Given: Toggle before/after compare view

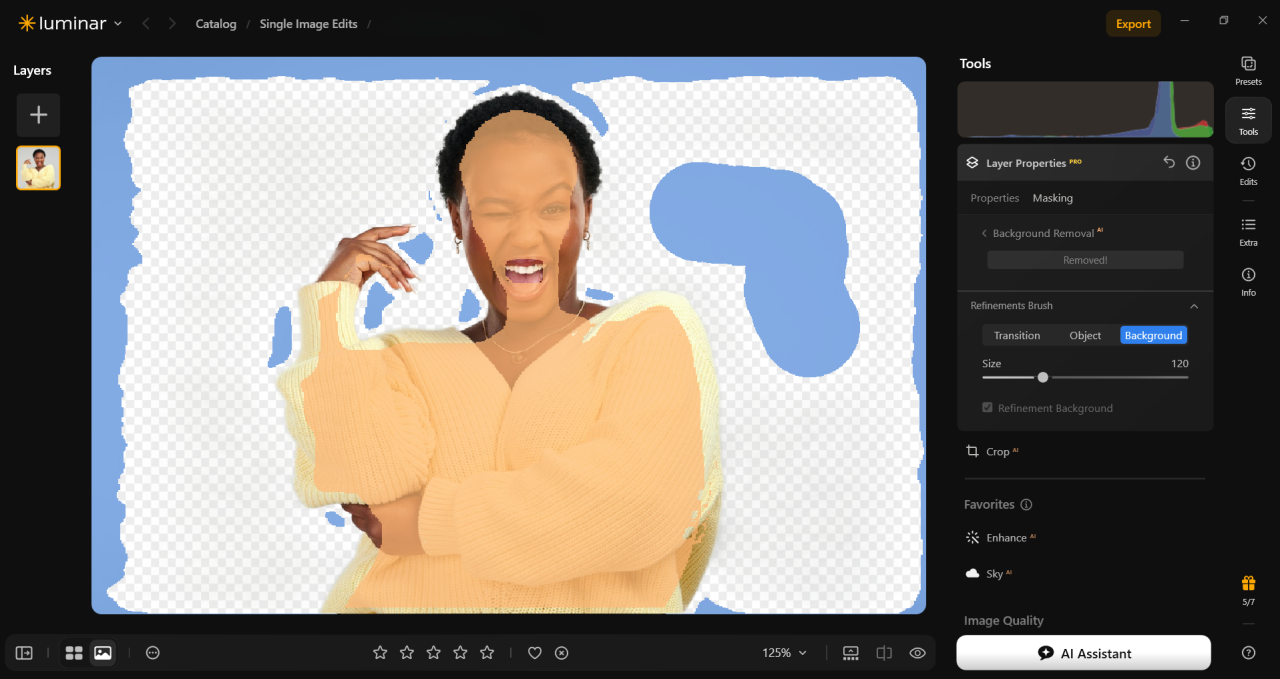Looking at the screenshot, I should point(884,653).
